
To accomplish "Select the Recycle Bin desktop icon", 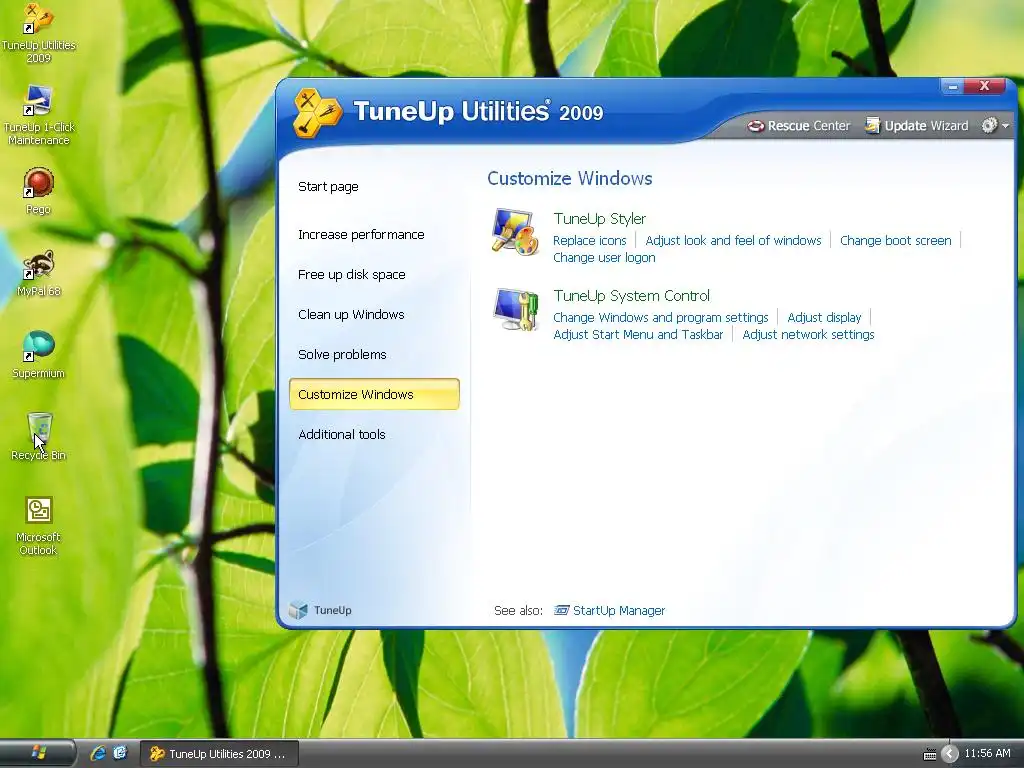I will (x=39, y=436).
